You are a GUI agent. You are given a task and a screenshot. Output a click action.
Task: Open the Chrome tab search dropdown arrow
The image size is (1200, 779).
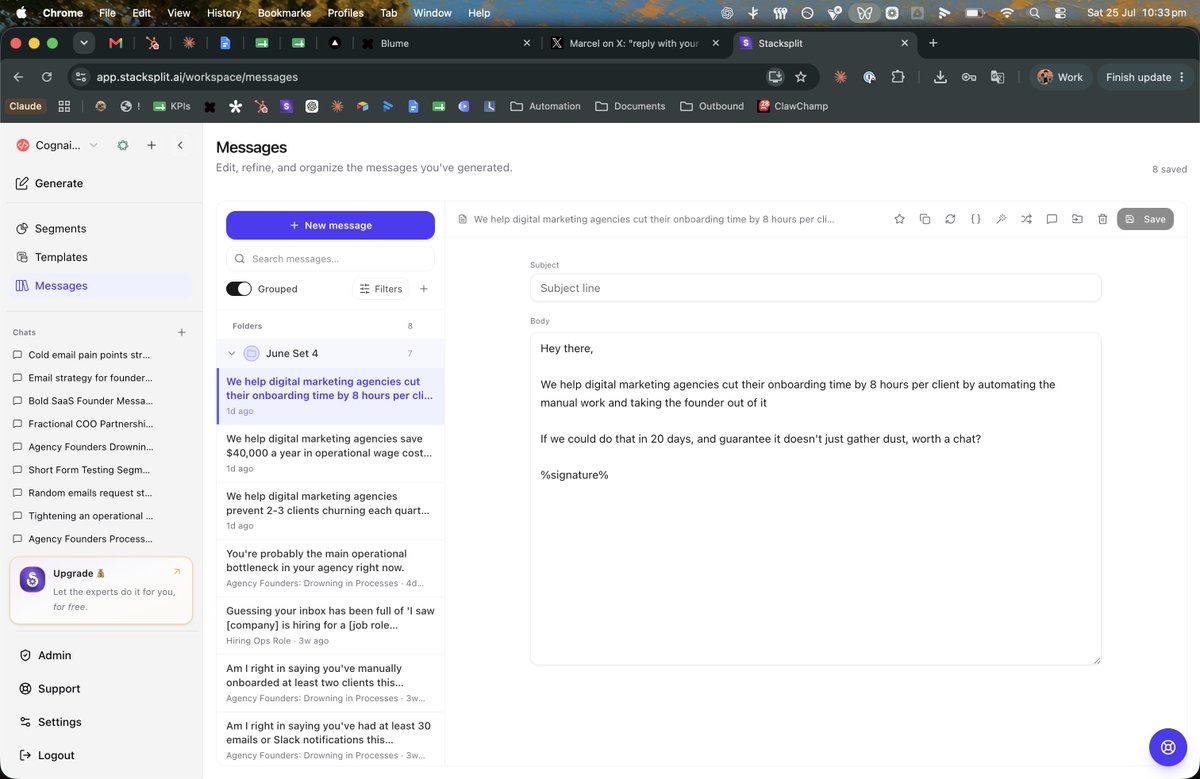coord(84,43)
